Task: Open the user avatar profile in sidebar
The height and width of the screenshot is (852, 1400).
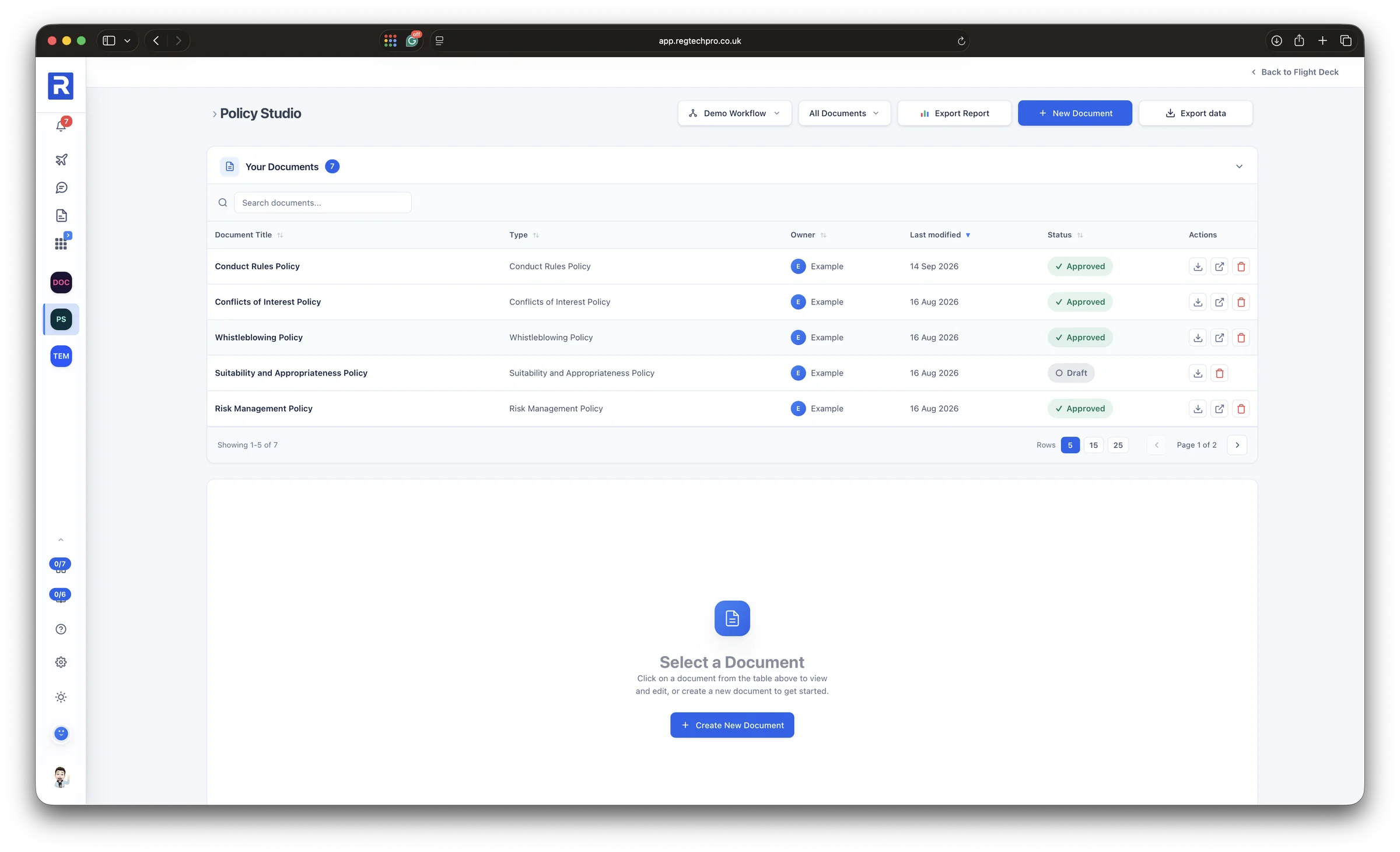Action: coord(61,777)
